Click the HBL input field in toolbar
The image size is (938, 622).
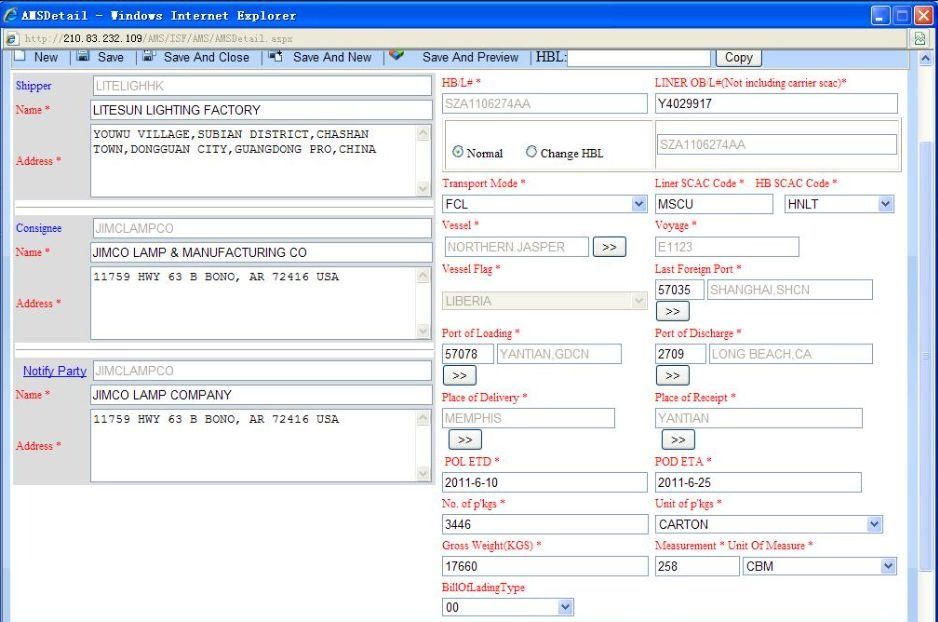(639, 58)
